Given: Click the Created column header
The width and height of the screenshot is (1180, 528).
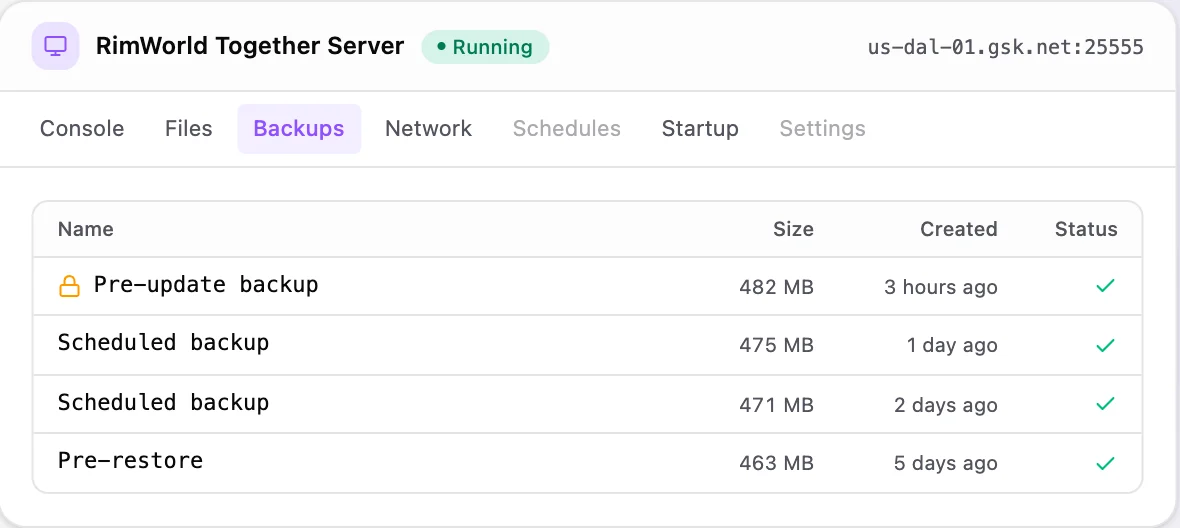Looking at the screenshot, I should (x=959, y=229).
